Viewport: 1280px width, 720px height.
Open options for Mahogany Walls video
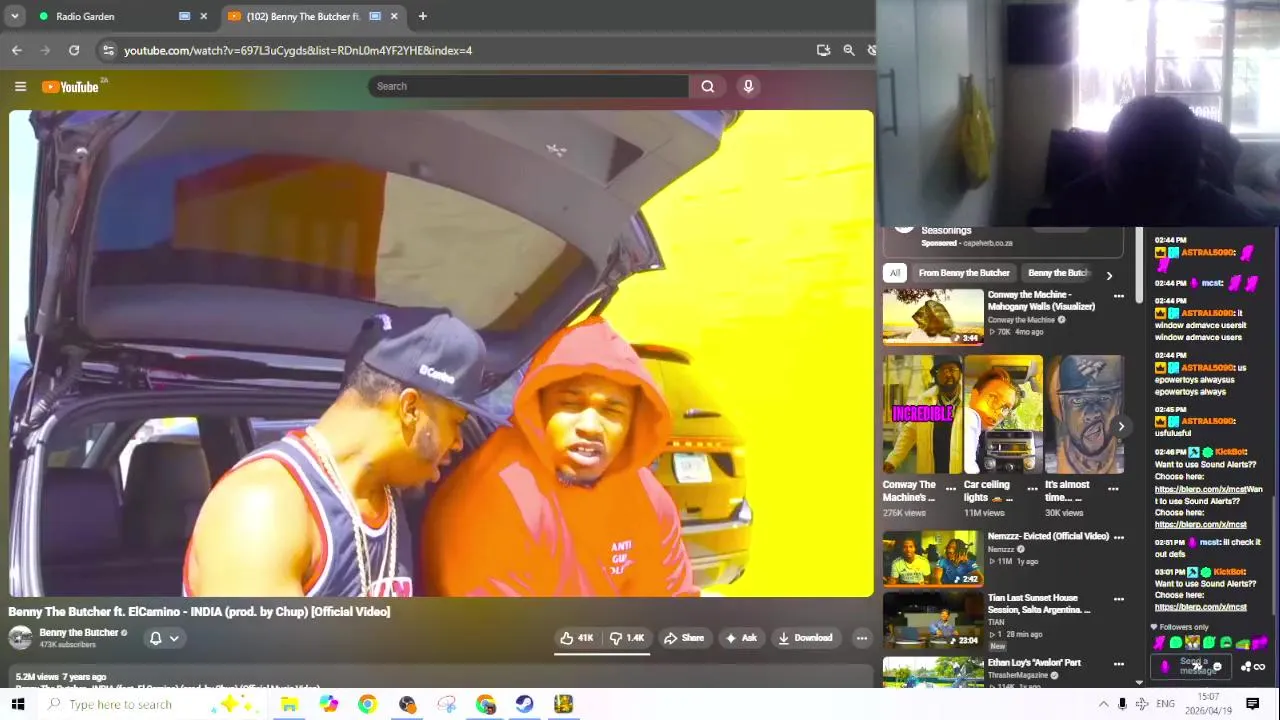(x=1119, y=296)
